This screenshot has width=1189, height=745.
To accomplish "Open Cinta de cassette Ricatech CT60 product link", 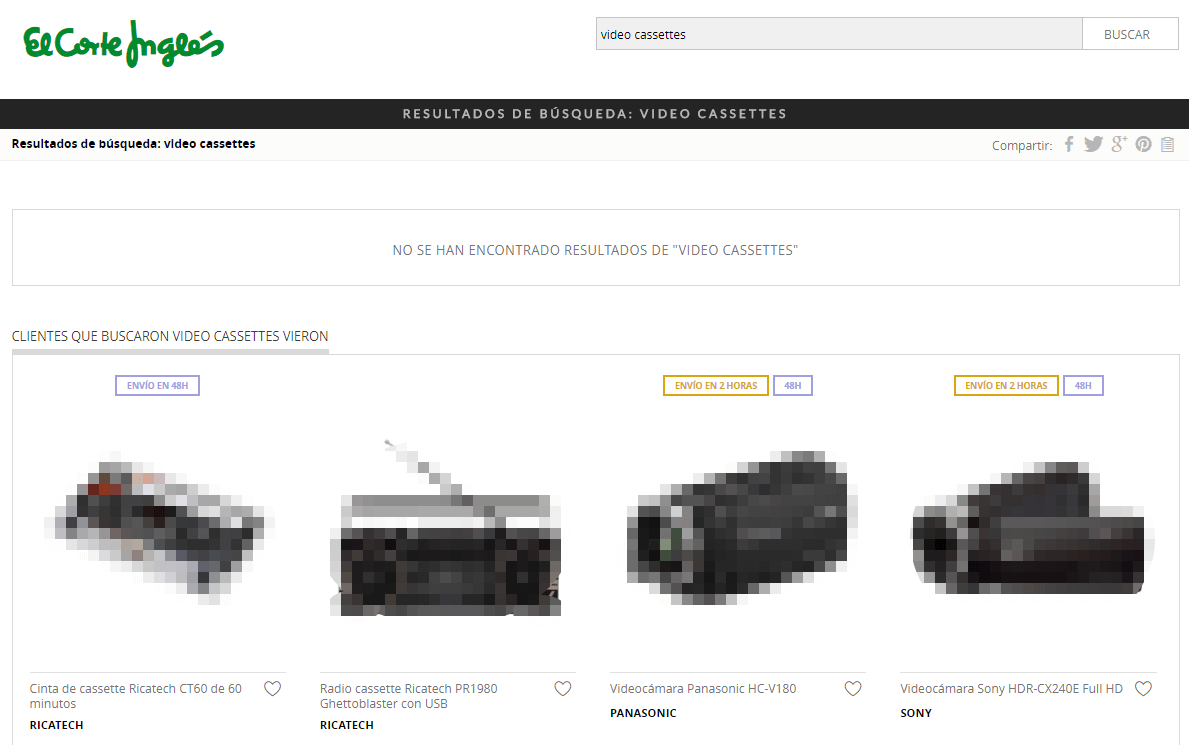I will pos(136,696).
